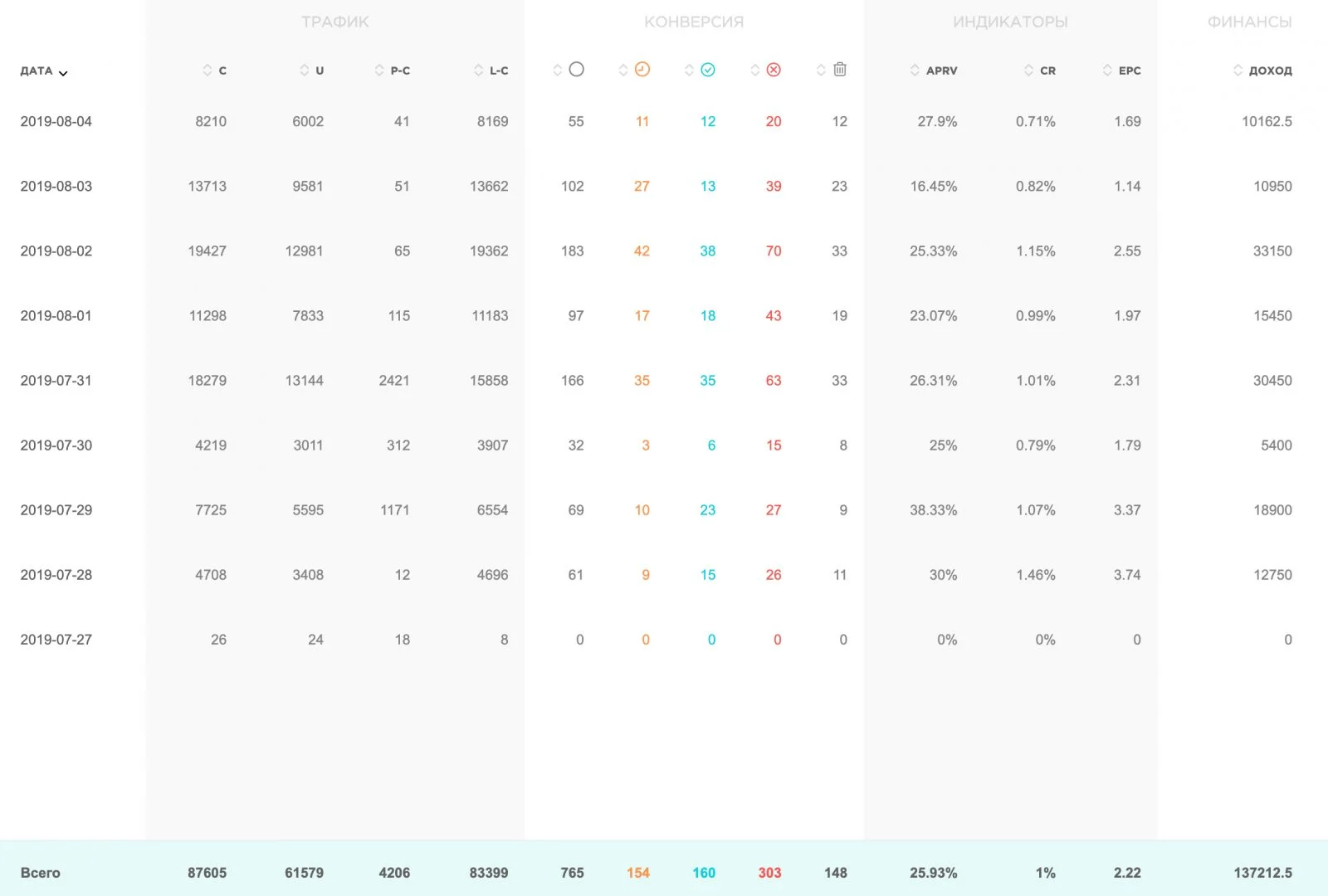Screen dimensions: 1328x896
Task: Sort table by the L-C header
Action: tap(499, 71)
